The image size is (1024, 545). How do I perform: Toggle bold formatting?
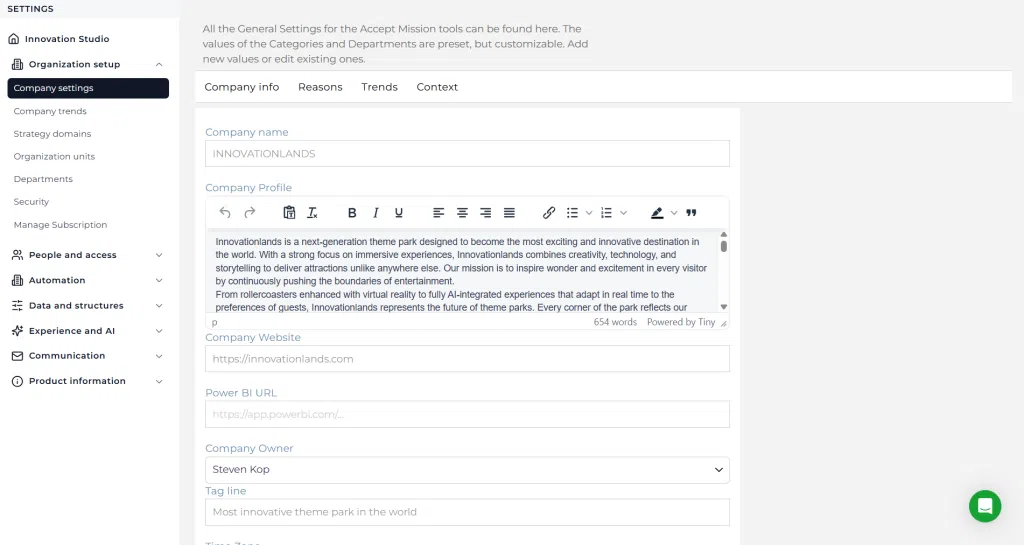pos(352,213)
